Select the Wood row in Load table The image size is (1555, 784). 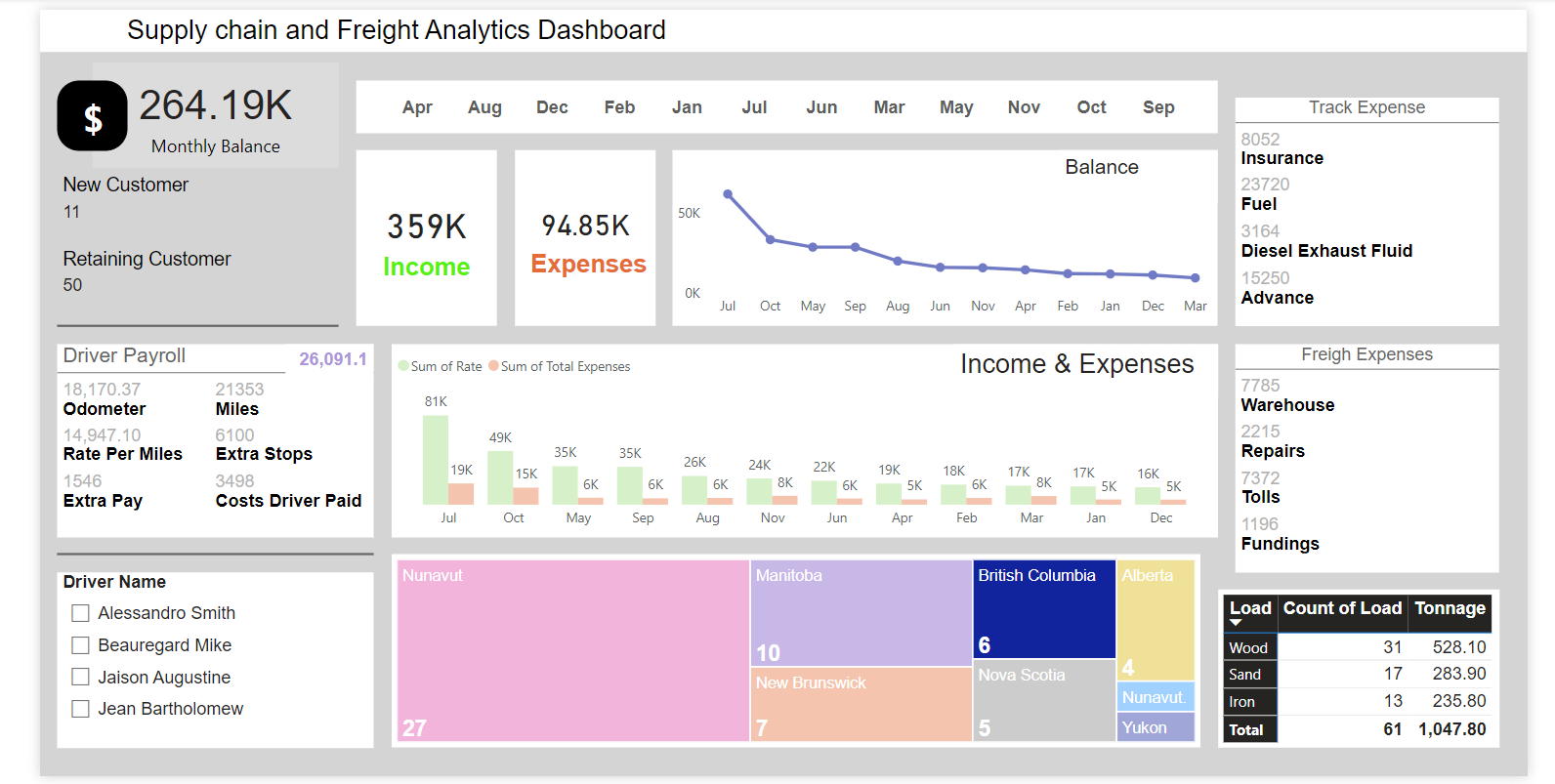tap(1248, 647)
